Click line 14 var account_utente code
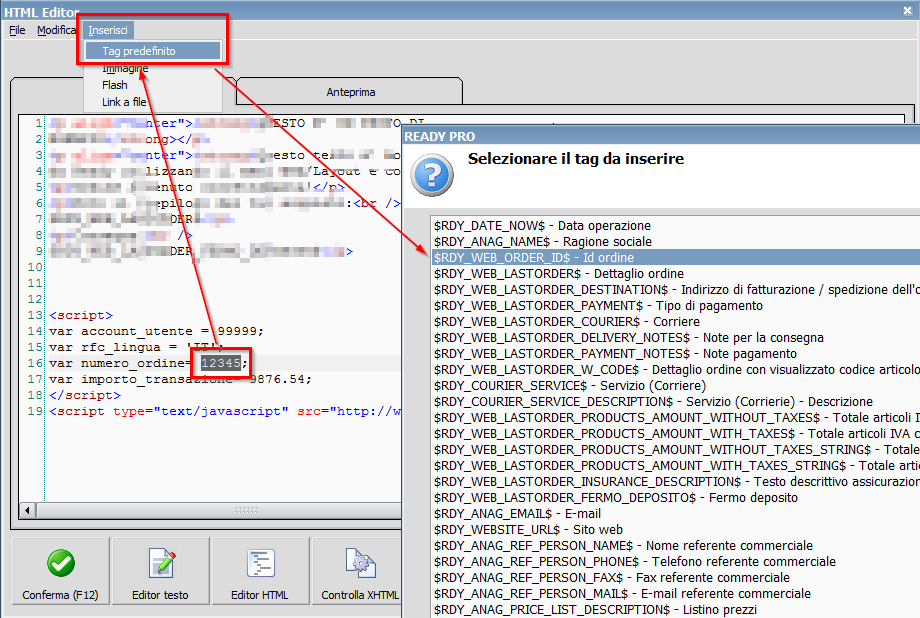 [156, 331]
